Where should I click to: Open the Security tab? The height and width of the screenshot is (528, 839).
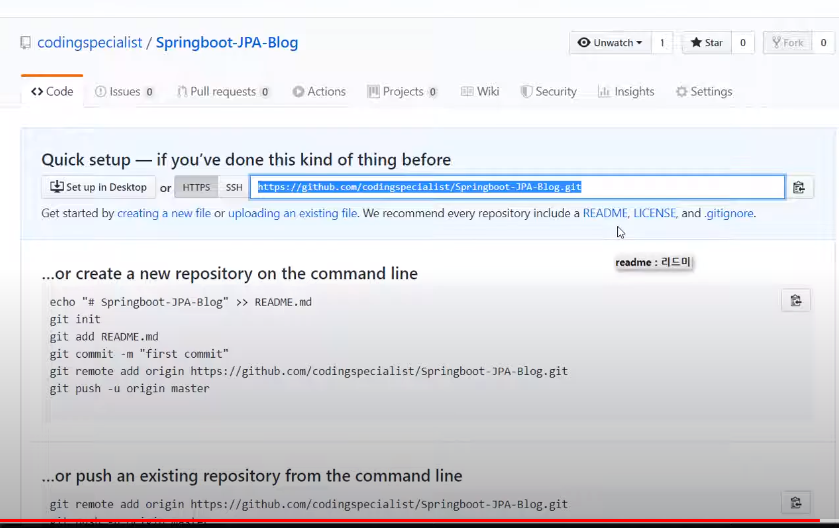(549, 91)
